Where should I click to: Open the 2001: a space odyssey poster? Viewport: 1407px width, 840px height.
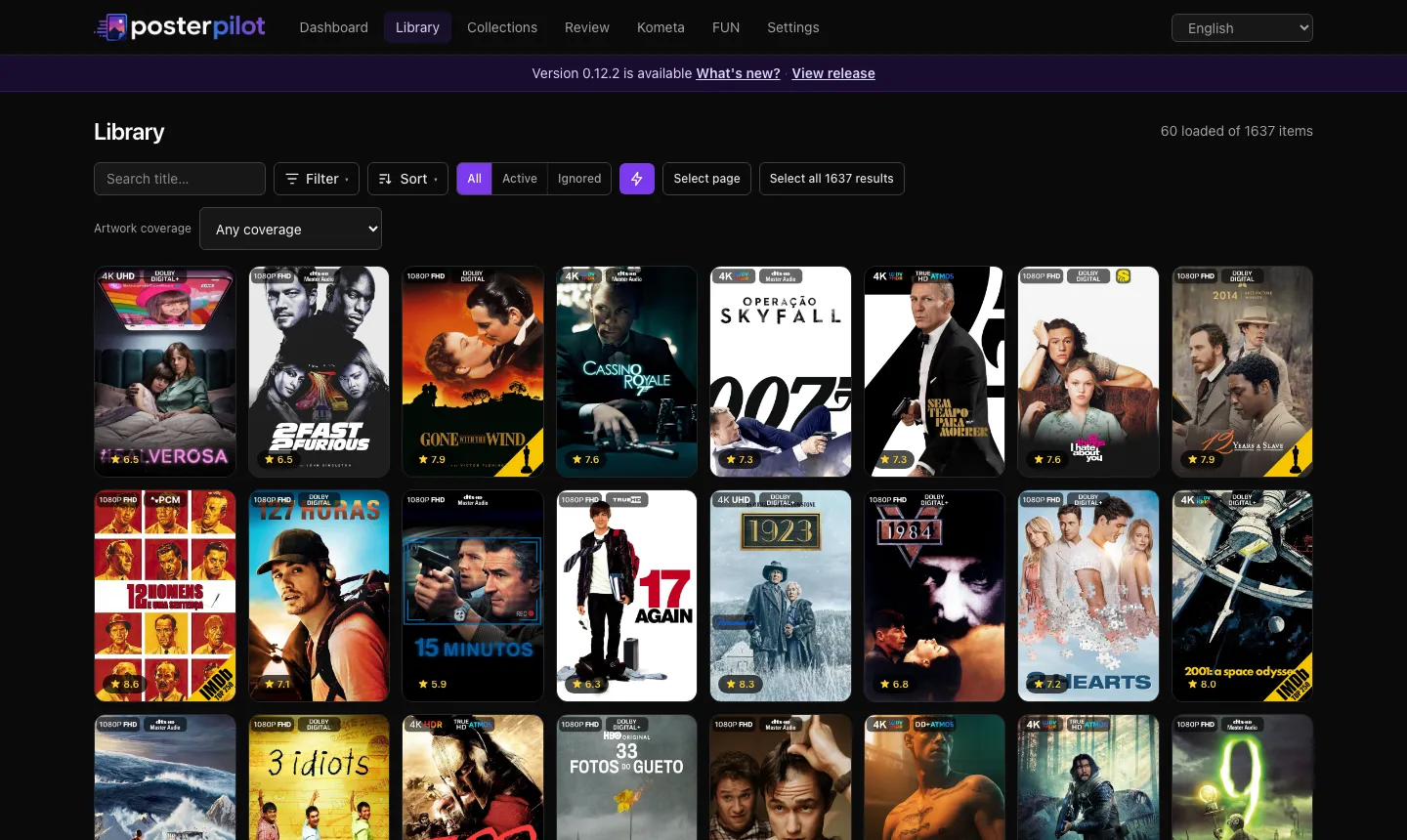1243,596
